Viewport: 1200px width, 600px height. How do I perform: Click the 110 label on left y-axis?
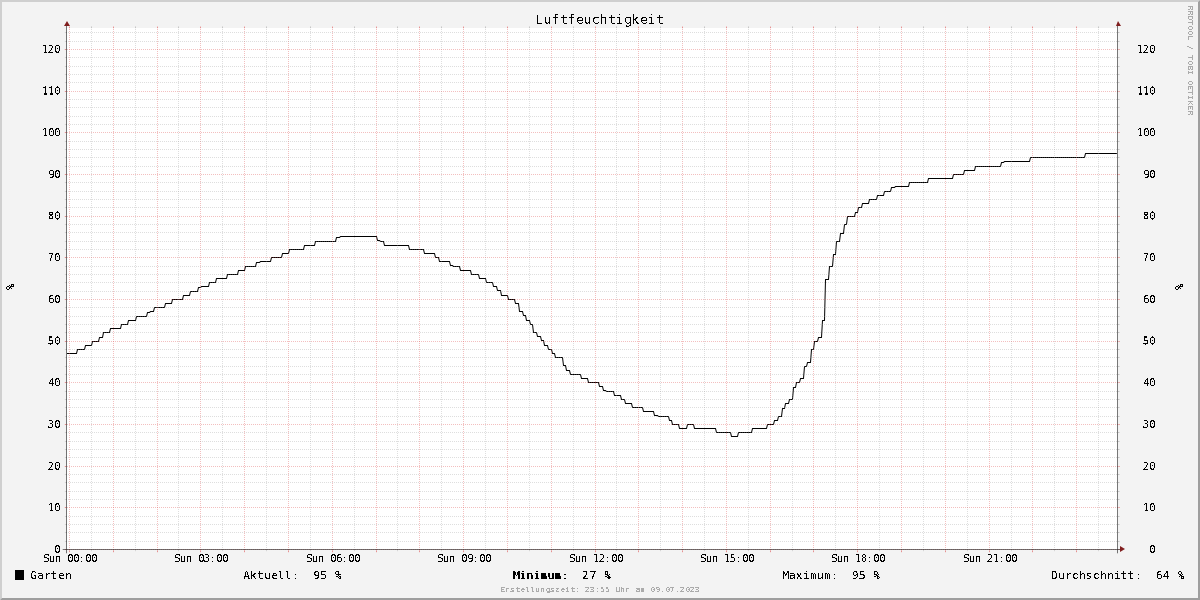[x=50, y=91]
